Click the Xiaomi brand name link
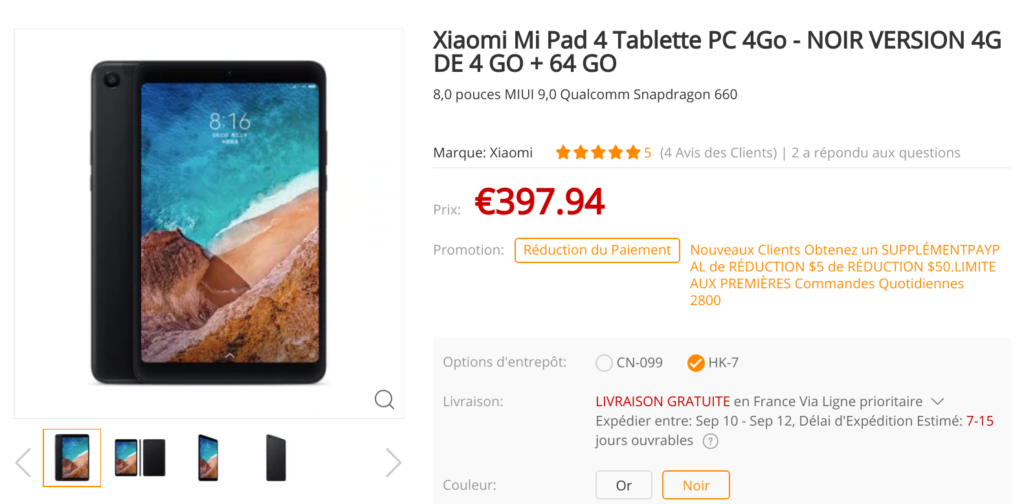The image size is (1024, 504). [x=511, y=153]
